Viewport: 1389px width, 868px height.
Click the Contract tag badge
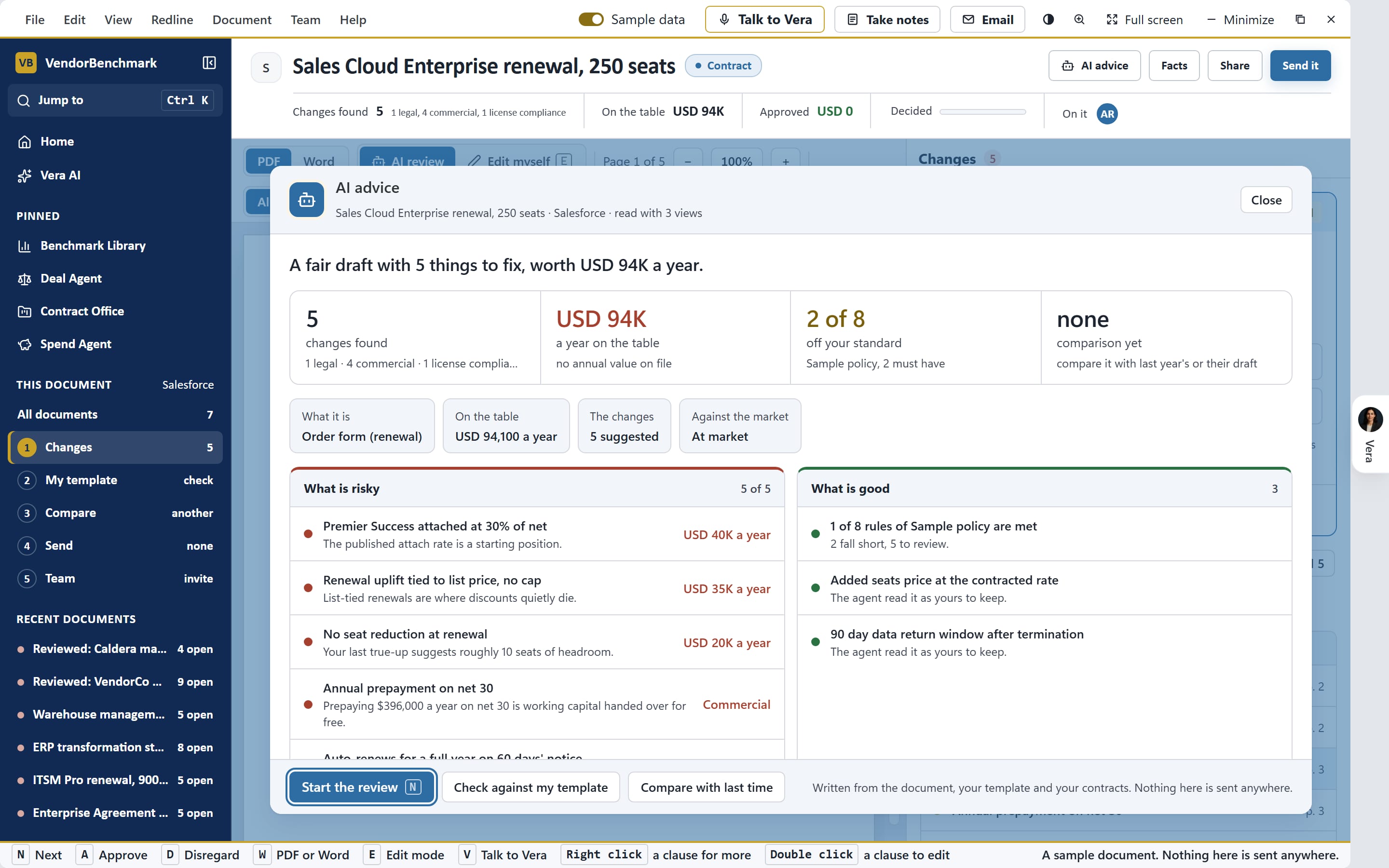coord(723,66)
